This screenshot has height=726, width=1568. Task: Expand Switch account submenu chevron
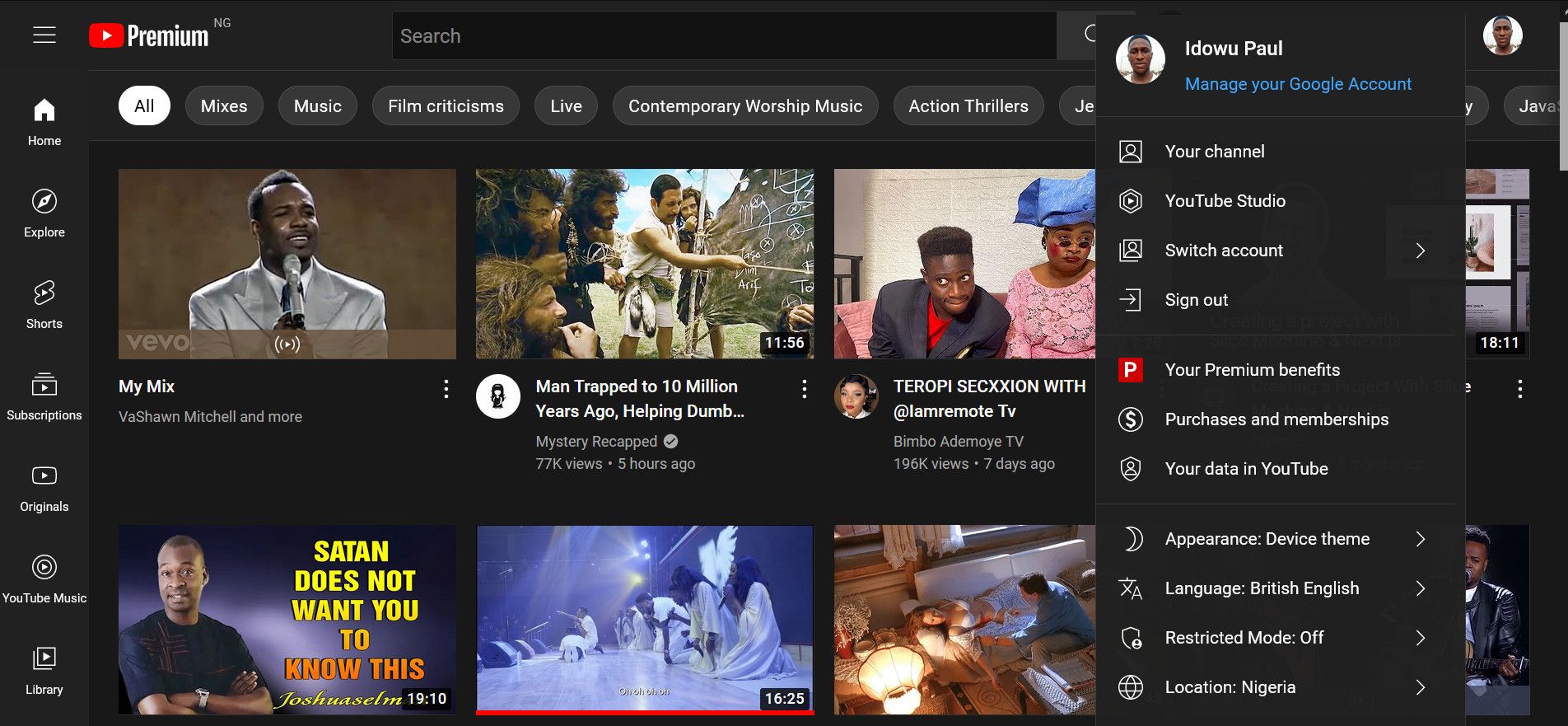[x=1420, y=251]
